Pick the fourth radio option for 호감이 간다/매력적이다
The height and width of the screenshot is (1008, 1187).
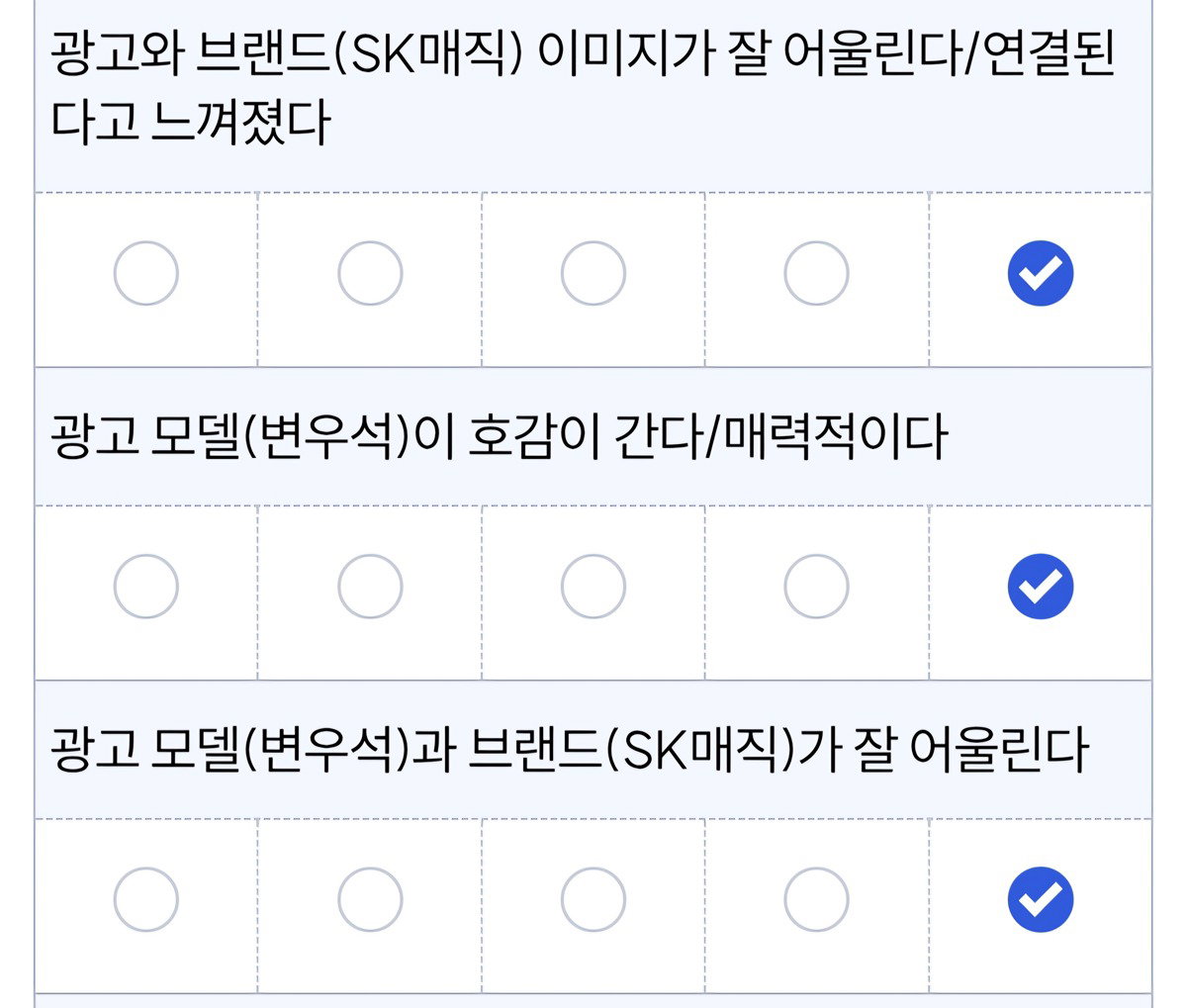click(816, 587)
